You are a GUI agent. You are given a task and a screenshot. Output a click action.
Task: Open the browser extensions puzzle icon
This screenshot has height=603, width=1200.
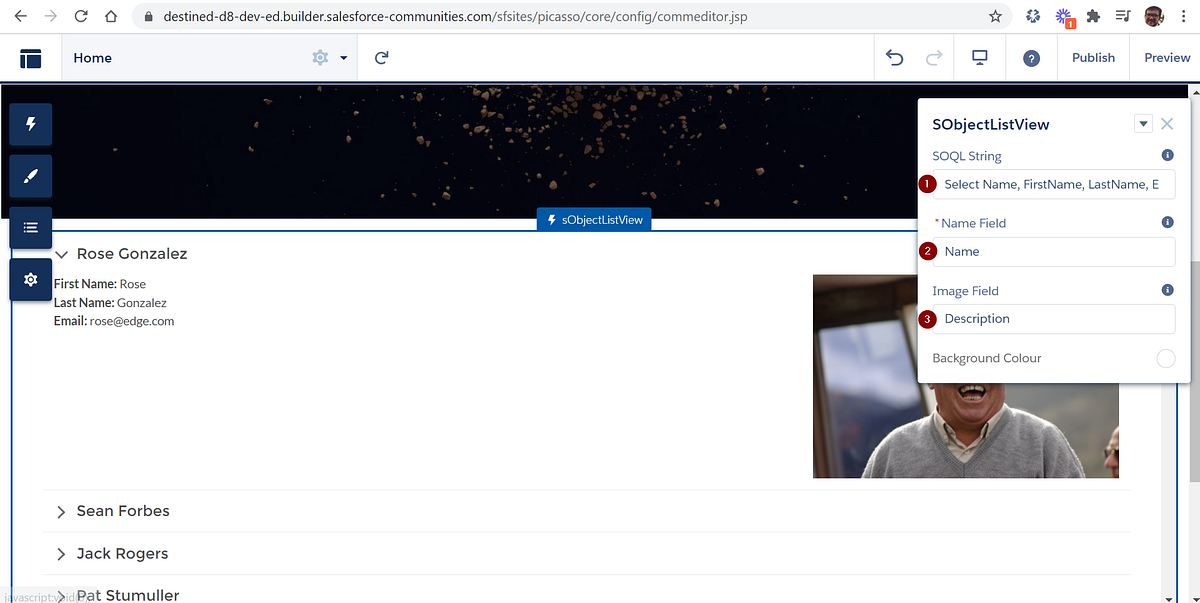click(x=1093, y=16)
